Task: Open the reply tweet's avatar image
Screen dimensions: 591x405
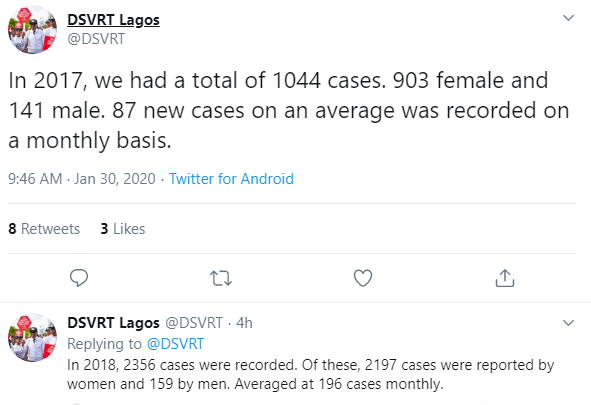Action: [x=32, y=338]
